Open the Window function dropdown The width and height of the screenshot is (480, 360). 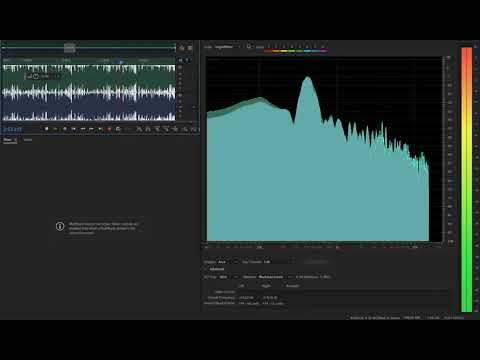(275, 277)
